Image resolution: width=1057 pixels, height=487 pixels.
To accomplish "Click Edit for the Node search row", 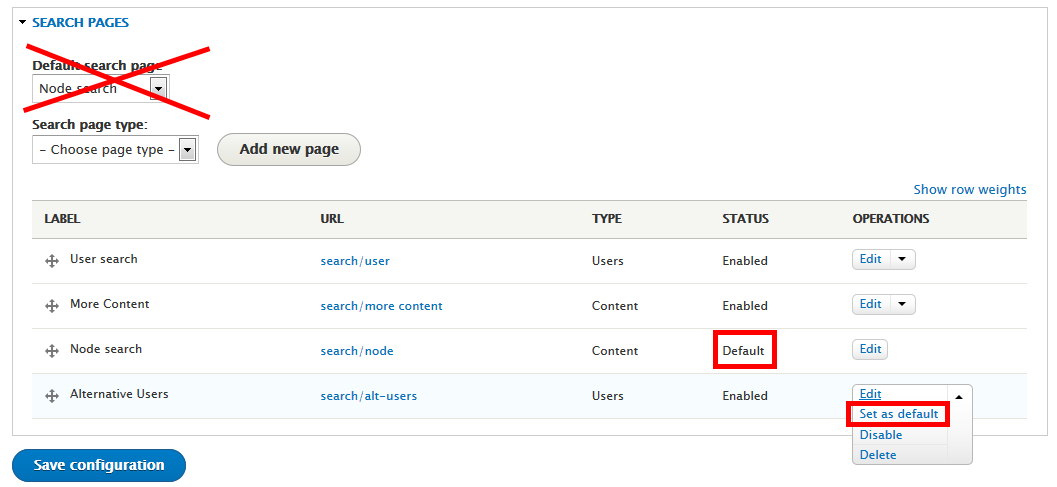I will click(870, 349).
